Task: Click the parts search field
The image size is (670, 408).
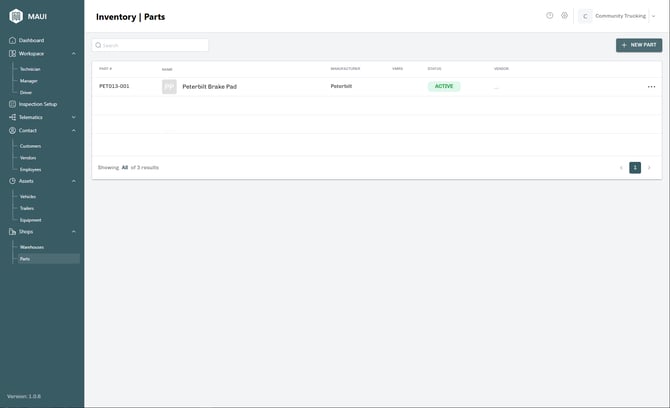Action: [x=150, y=45]
